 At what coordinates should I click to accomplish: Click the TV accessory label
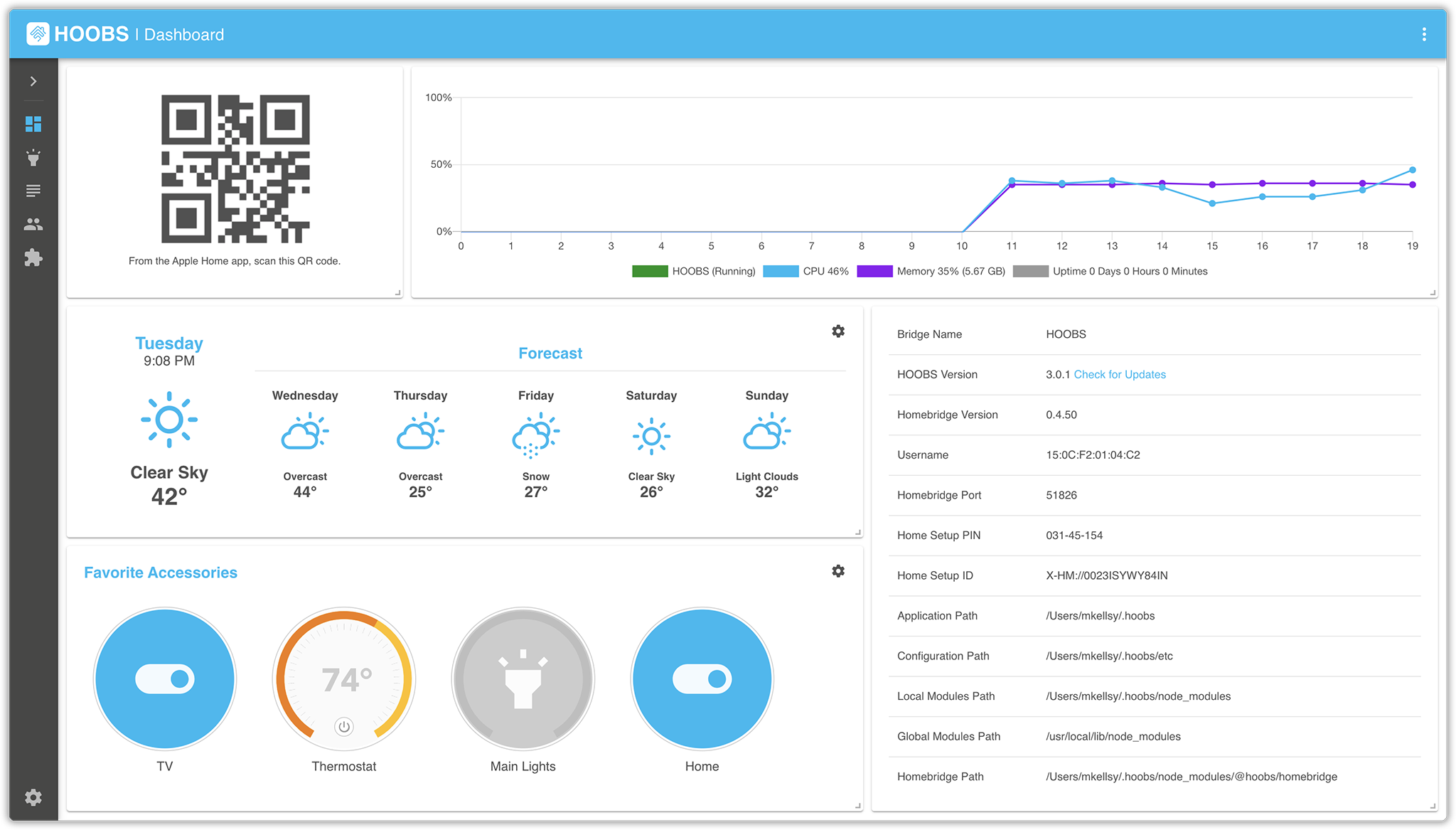click(165, 766)
